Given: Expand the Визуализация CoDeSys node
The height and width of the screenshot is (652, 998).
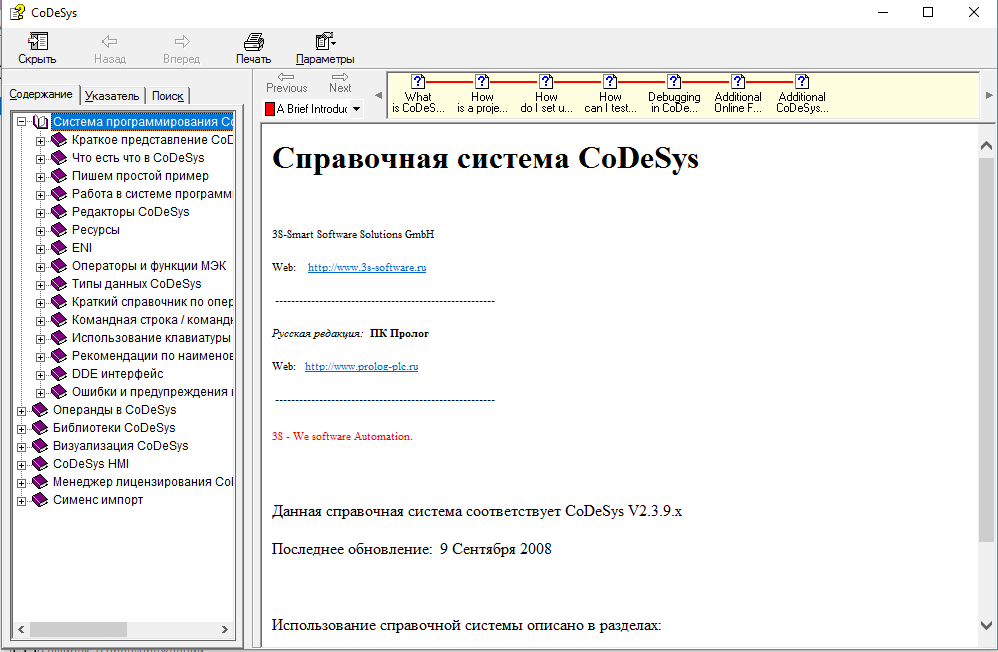Looking at the screenshot, I should [x=22, y=447].
